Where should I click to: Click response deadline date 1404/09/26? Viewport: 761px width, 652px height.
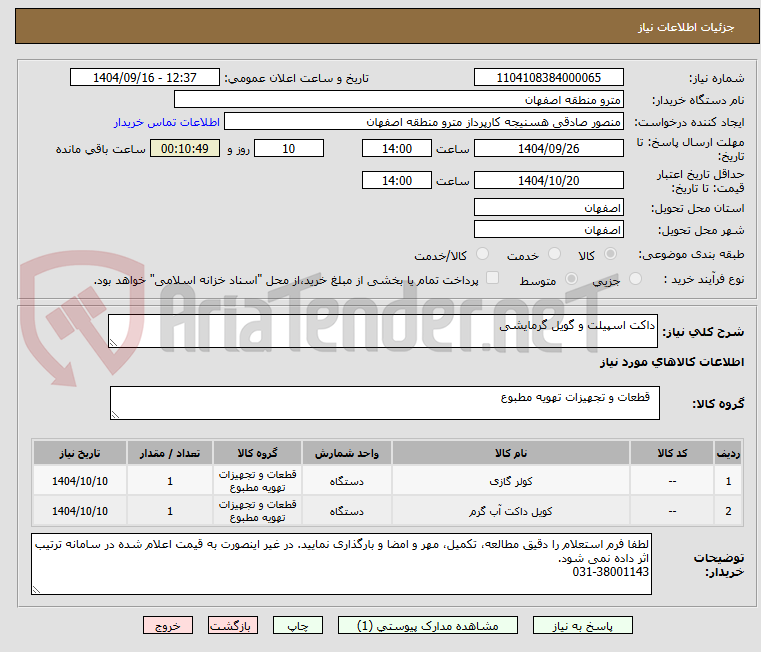[548, 149]
